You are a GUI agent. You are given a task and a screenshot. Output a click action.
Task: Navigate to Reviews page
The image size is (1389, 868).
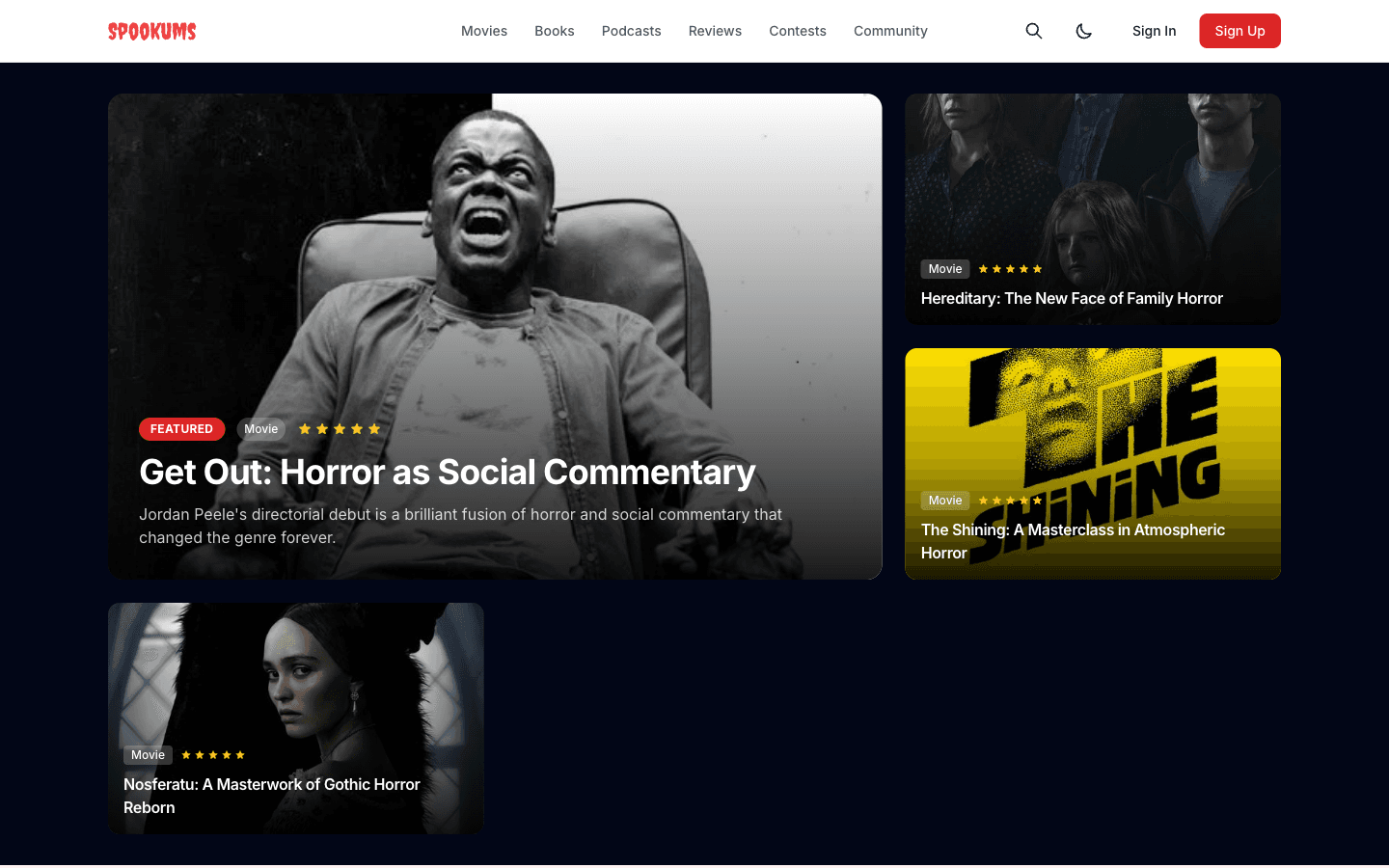(715, 31)
